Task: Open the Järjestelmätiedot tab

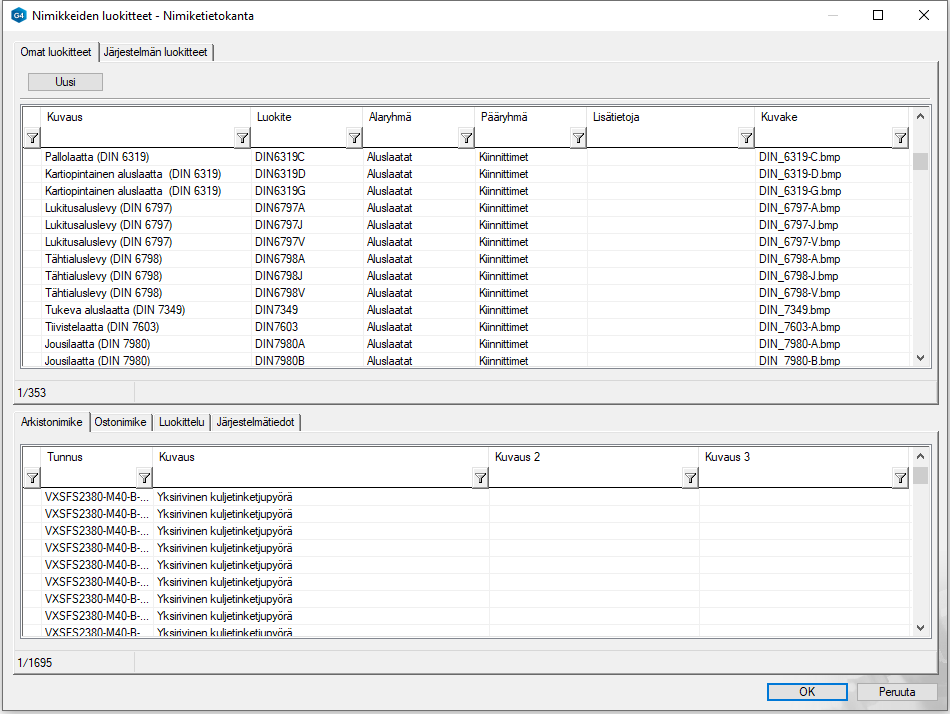Action: [255, 423]
